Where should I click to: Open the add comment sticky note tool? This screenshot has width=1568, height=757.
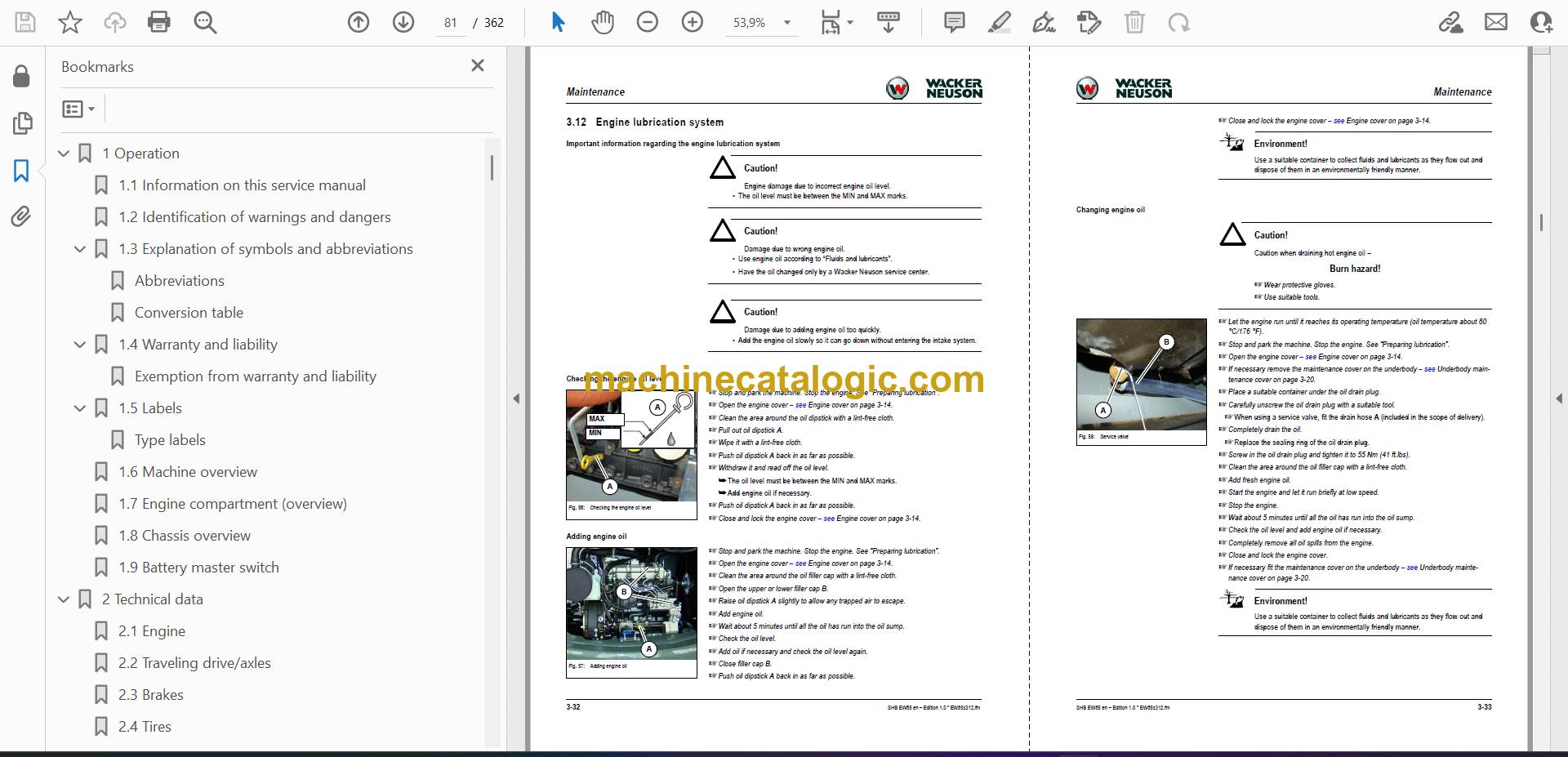tap(954, 22)
